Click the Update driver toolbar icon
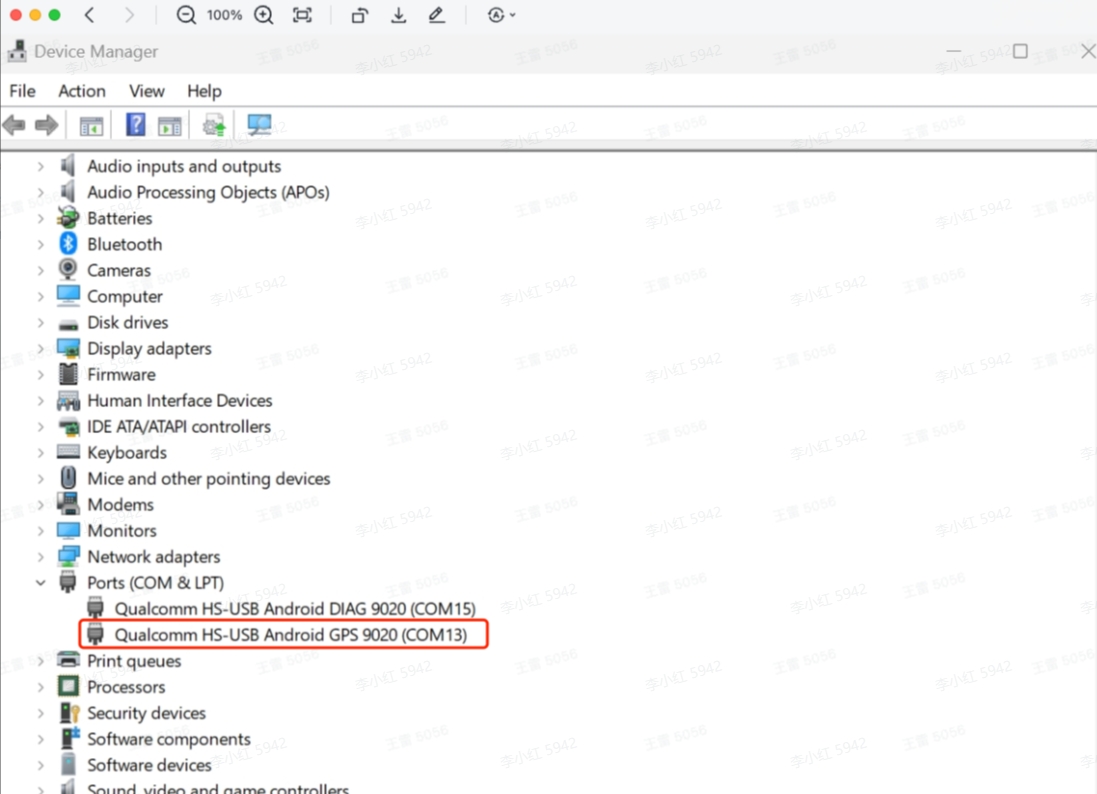1097x794 pixels. coord(213,124)
